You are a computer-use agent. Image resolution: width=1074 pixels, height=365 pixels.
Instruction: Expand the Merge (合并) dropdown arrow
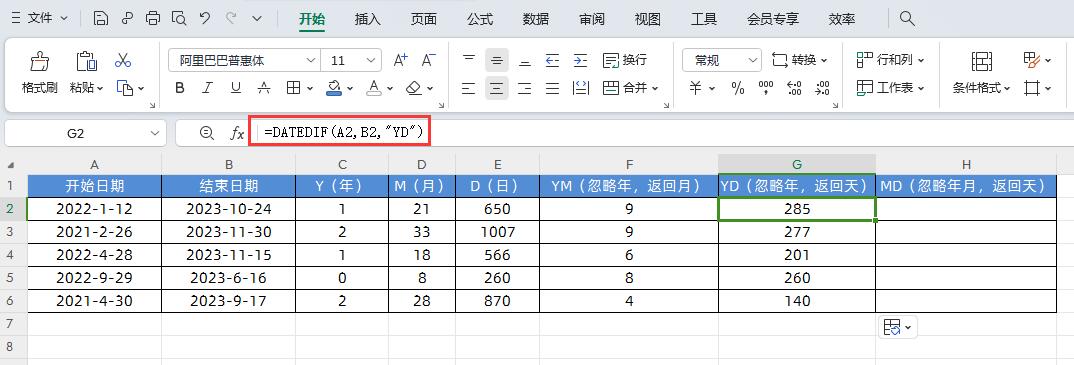[x=655, y=88]
